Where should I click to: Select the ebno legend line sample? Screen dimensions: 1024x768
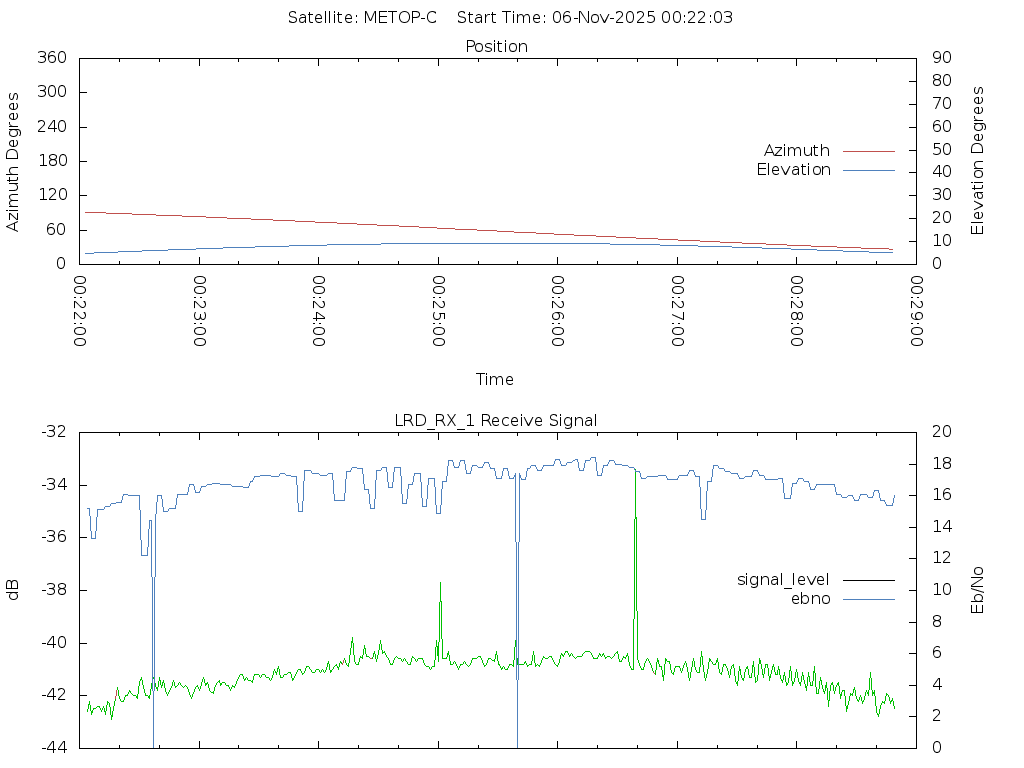tap(868, 599)
